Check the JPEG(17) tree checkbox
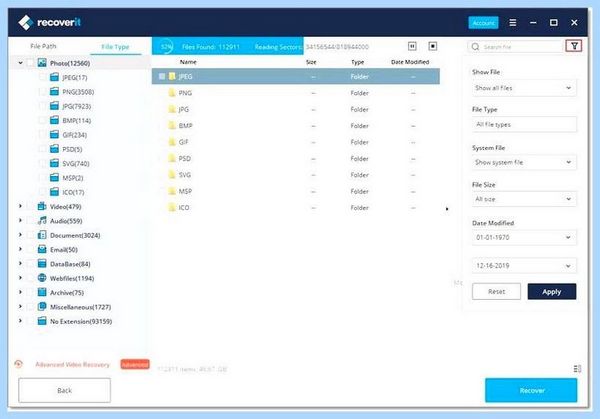This screenshot has width=600, height=419. click(x=43, y=77)
